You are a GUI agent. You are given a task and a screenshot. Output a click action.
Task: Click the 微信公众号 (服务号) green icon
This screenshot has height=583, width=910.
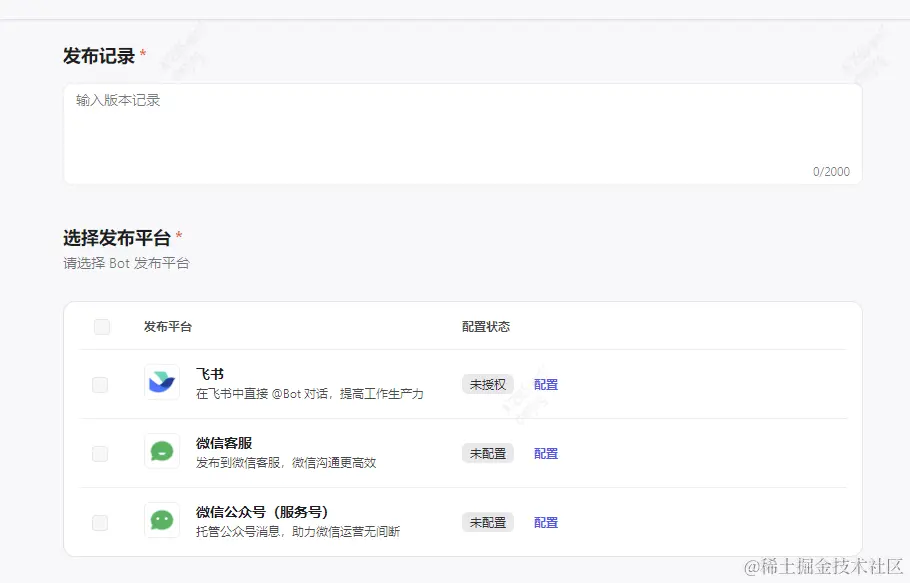click(x=162, y=520)
